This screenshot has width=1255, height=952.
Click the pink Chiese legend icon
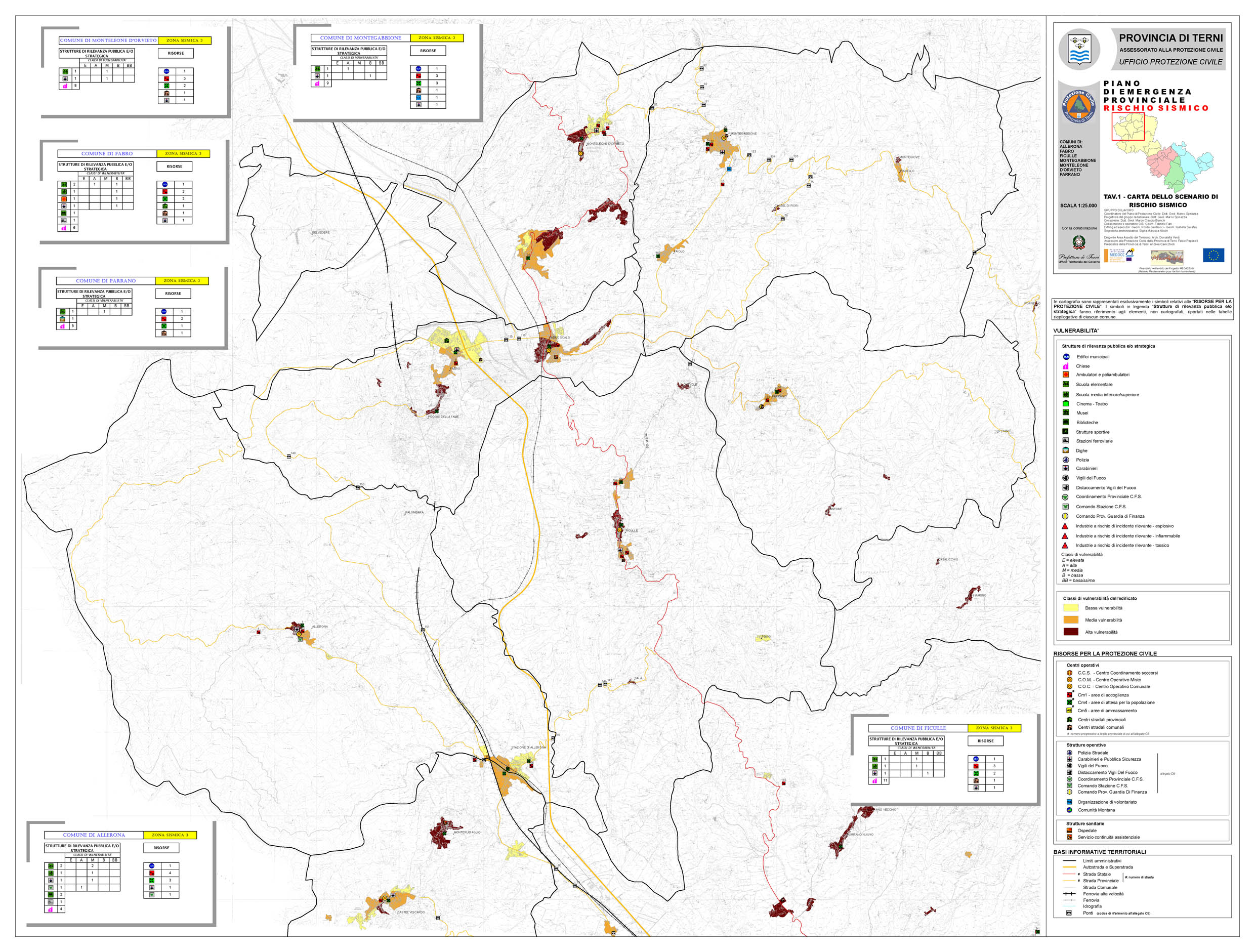point(1066,366)
